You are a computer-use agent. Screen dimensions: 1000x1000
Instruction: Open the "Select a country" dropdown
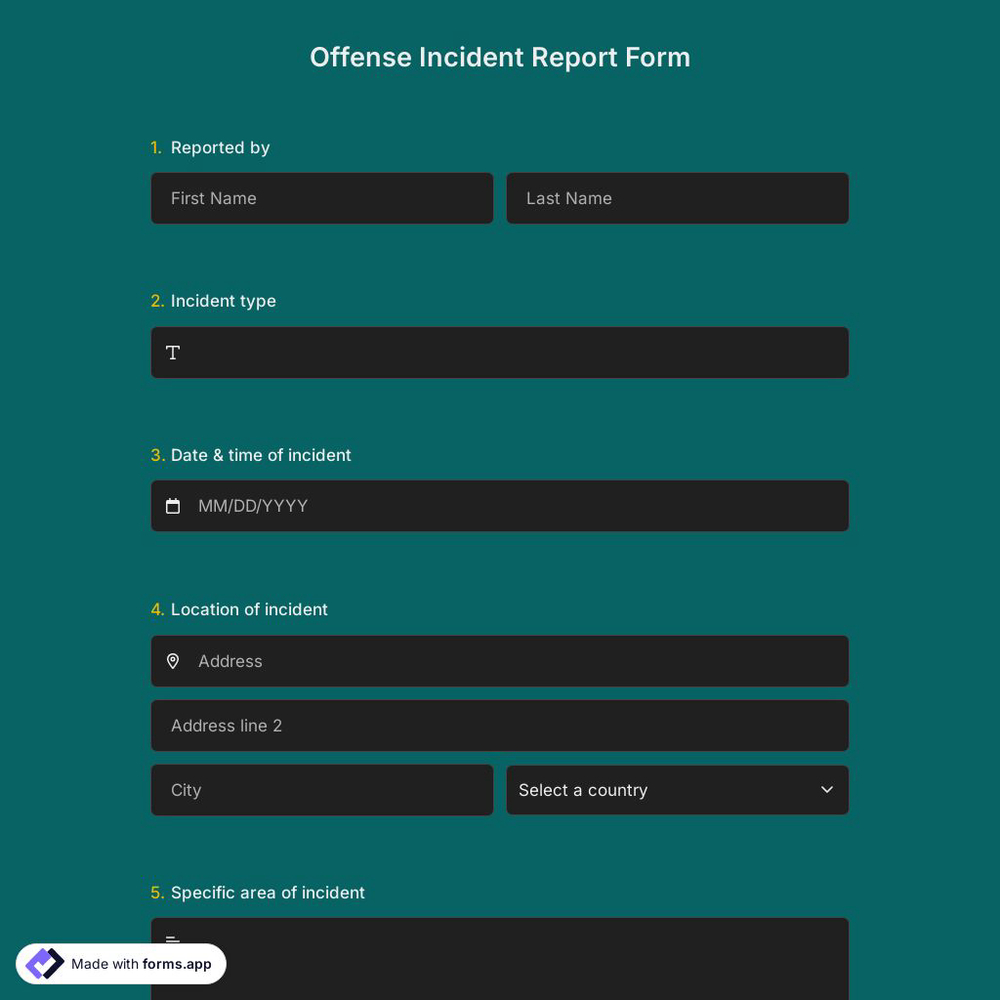[x=677, y=790]
